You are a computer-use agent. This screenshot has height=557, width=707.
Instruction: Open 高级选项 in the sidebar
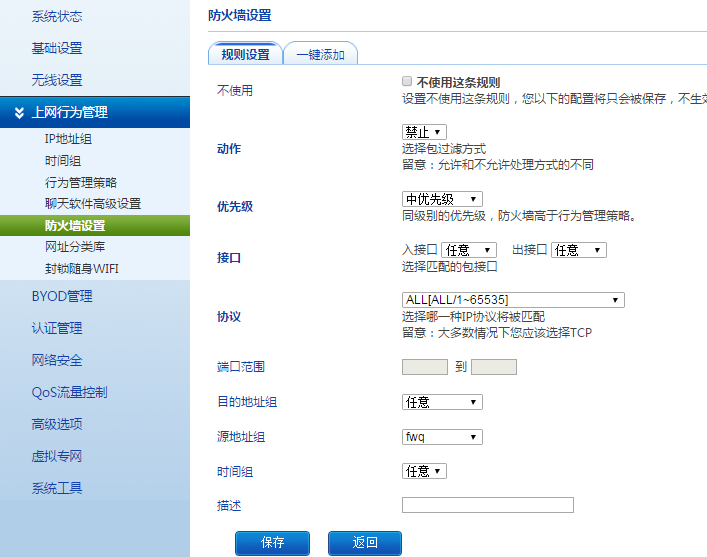(57, 424)
